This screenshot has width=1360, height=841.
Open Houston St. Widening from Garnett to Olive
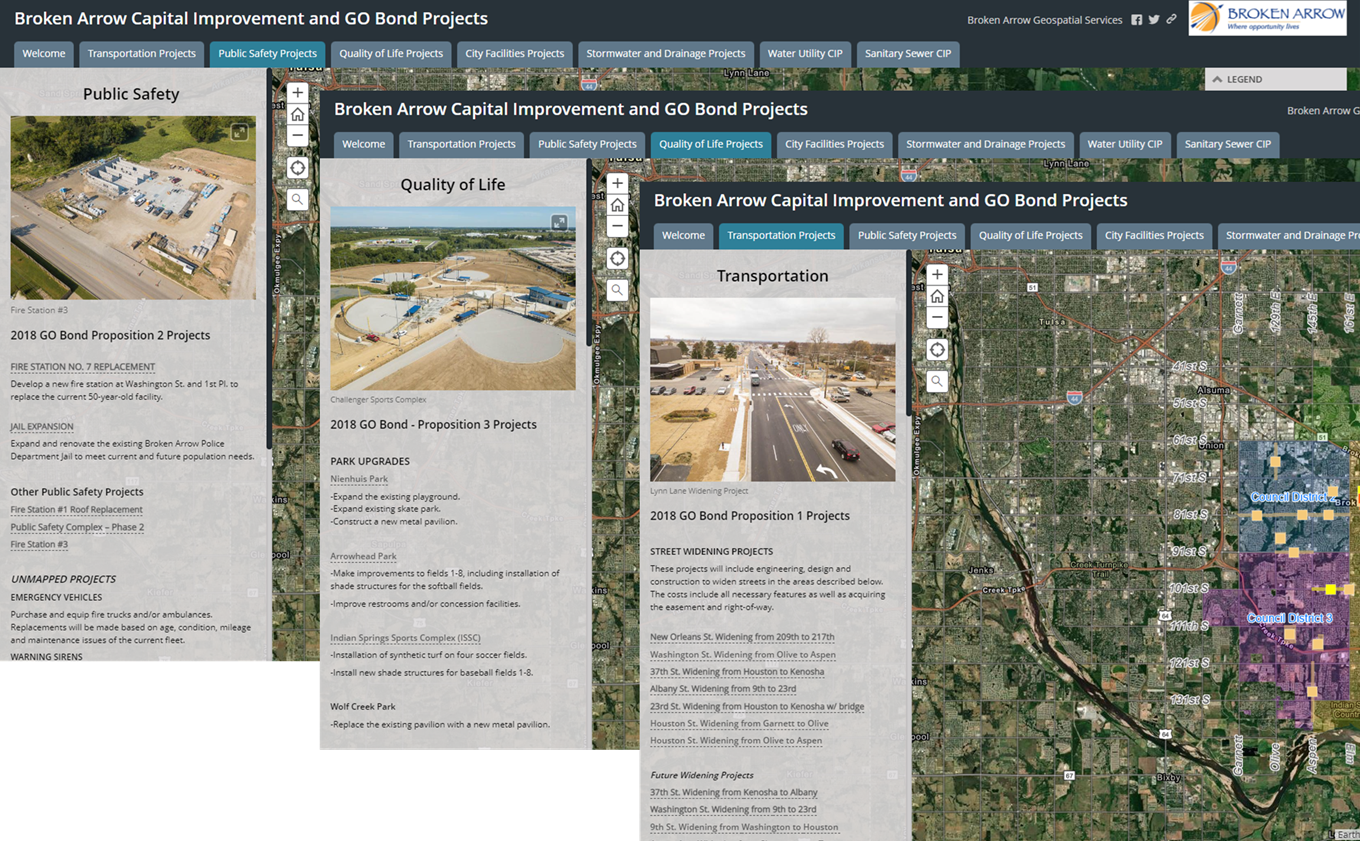[739, 723]
